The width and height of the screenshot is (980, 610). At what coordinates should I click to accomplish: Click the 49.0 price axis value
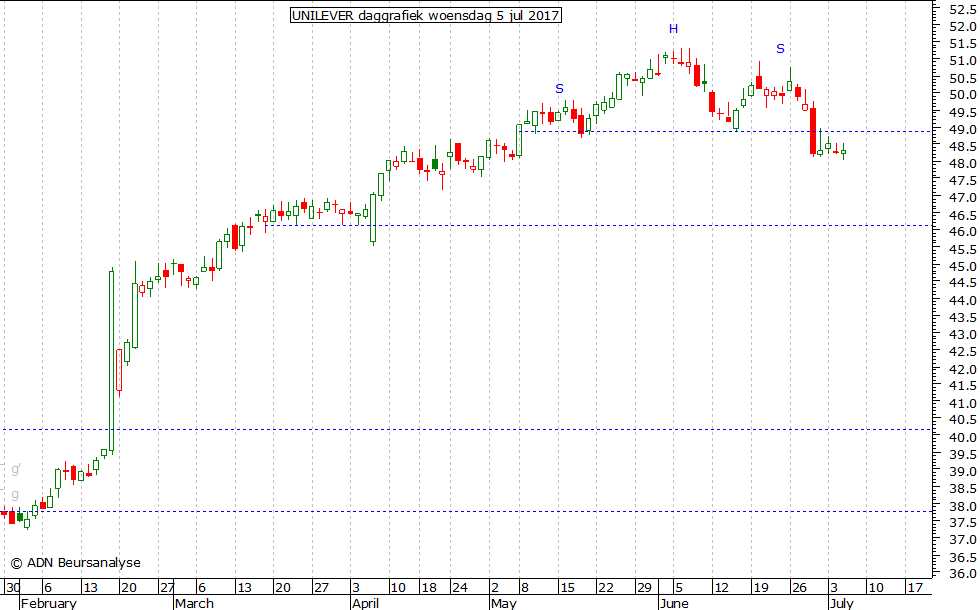click(962, 129)
